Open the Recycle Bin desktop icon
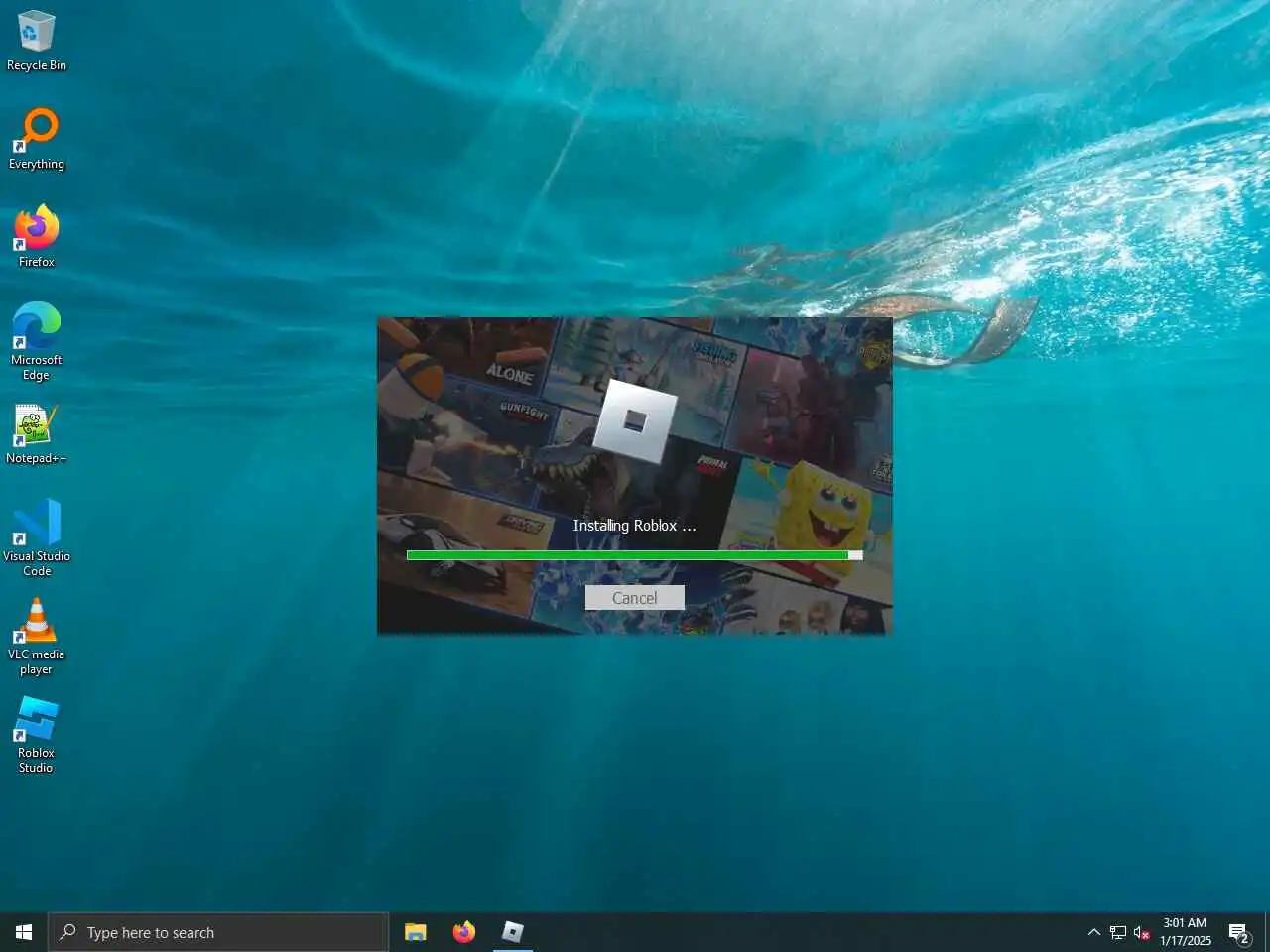Viewport: 1270px width, 952px height. [36, 42]
